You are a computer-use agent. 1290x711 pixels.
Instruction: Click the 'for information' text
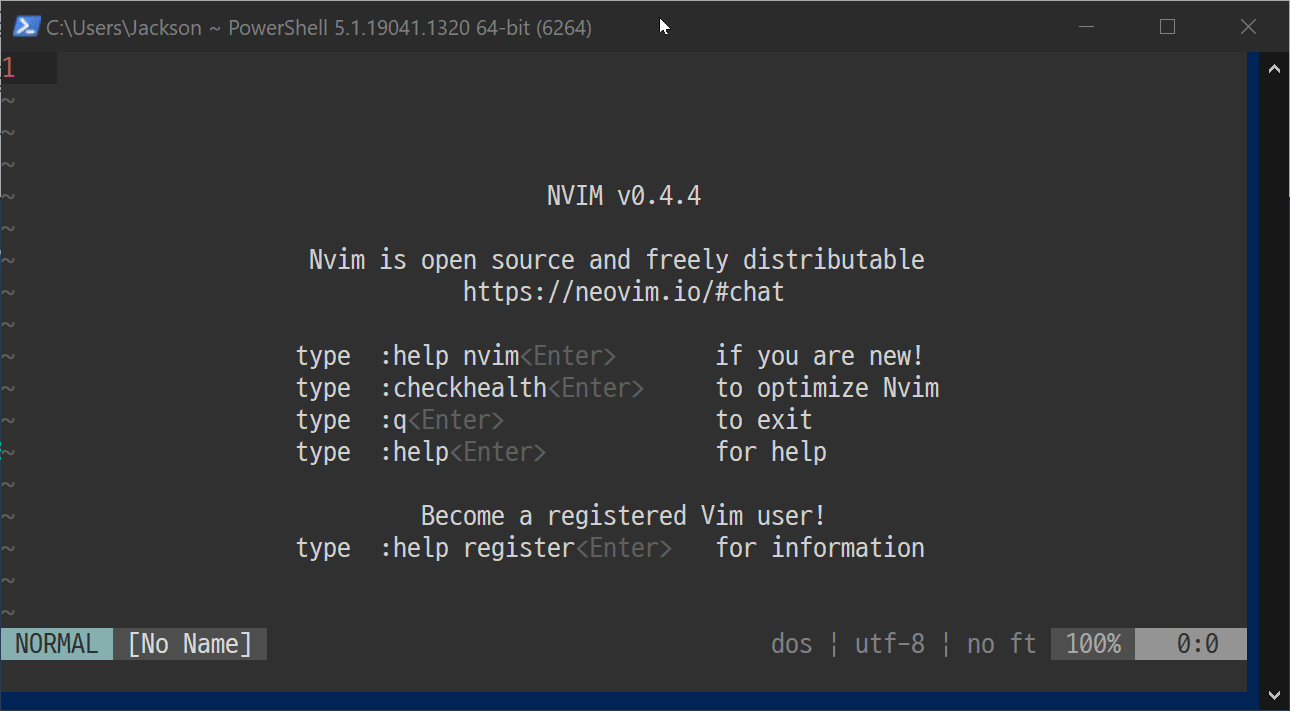point(820,548)
